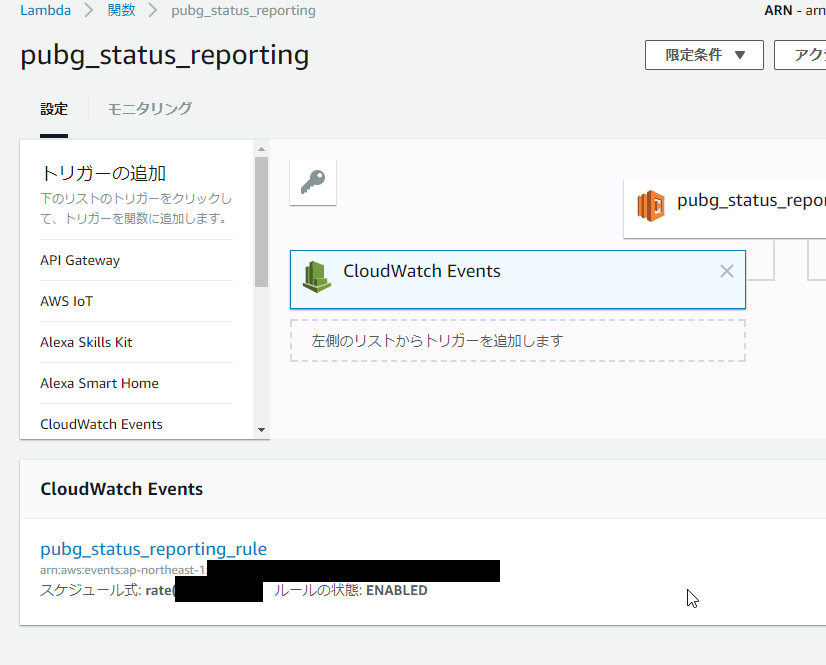826x665 pixels.
Task: Click trigger list scrollbar down arrow
Action: tap(261, 430)
